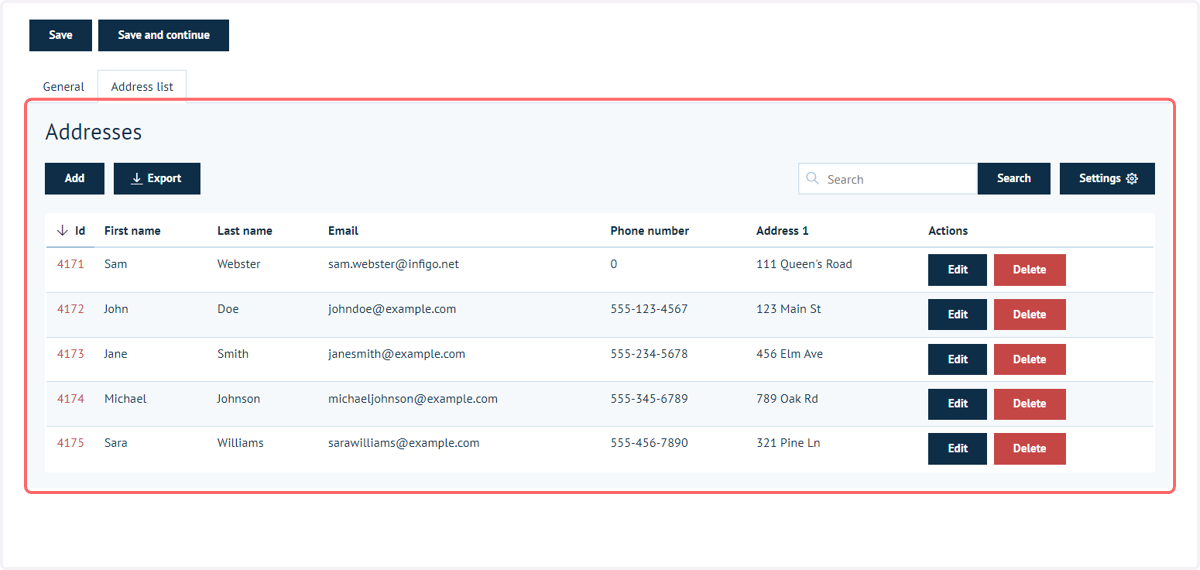Click Save and continue
The image size is (1200, 570).
(164, 35)
